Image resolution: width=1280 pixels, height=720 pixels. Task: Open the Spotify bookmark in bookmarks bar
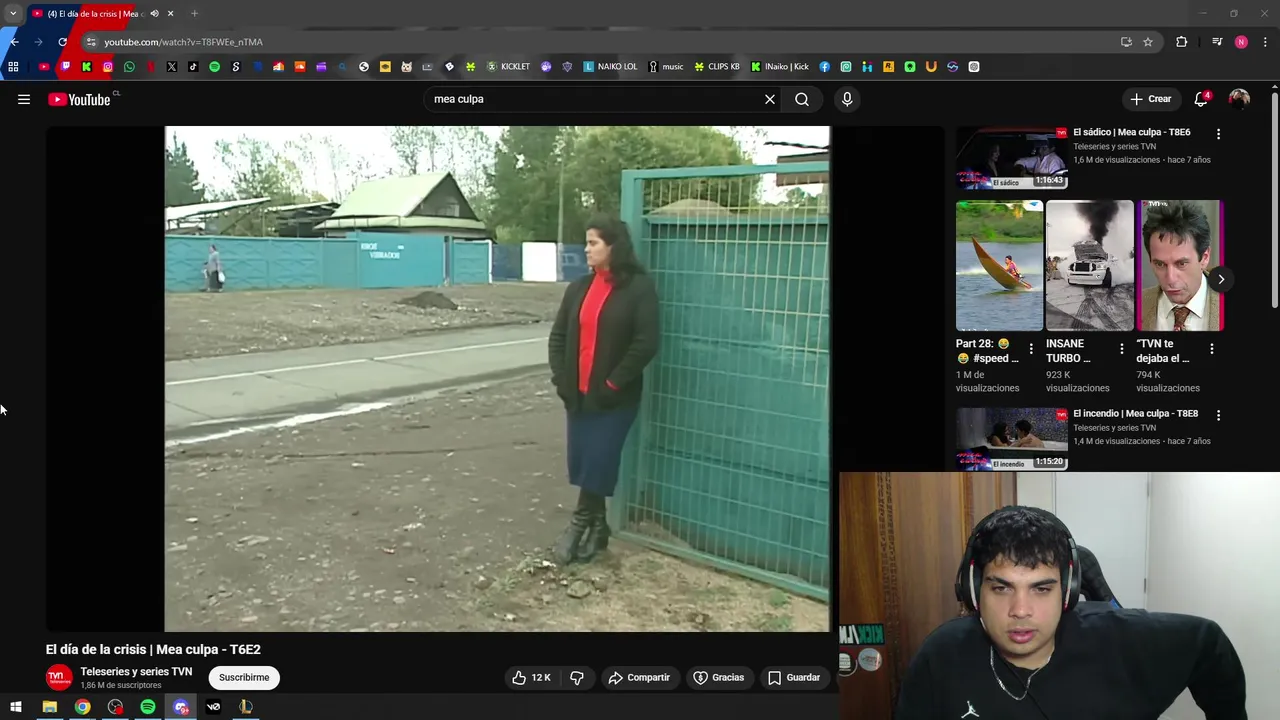(x=214, y=67)
